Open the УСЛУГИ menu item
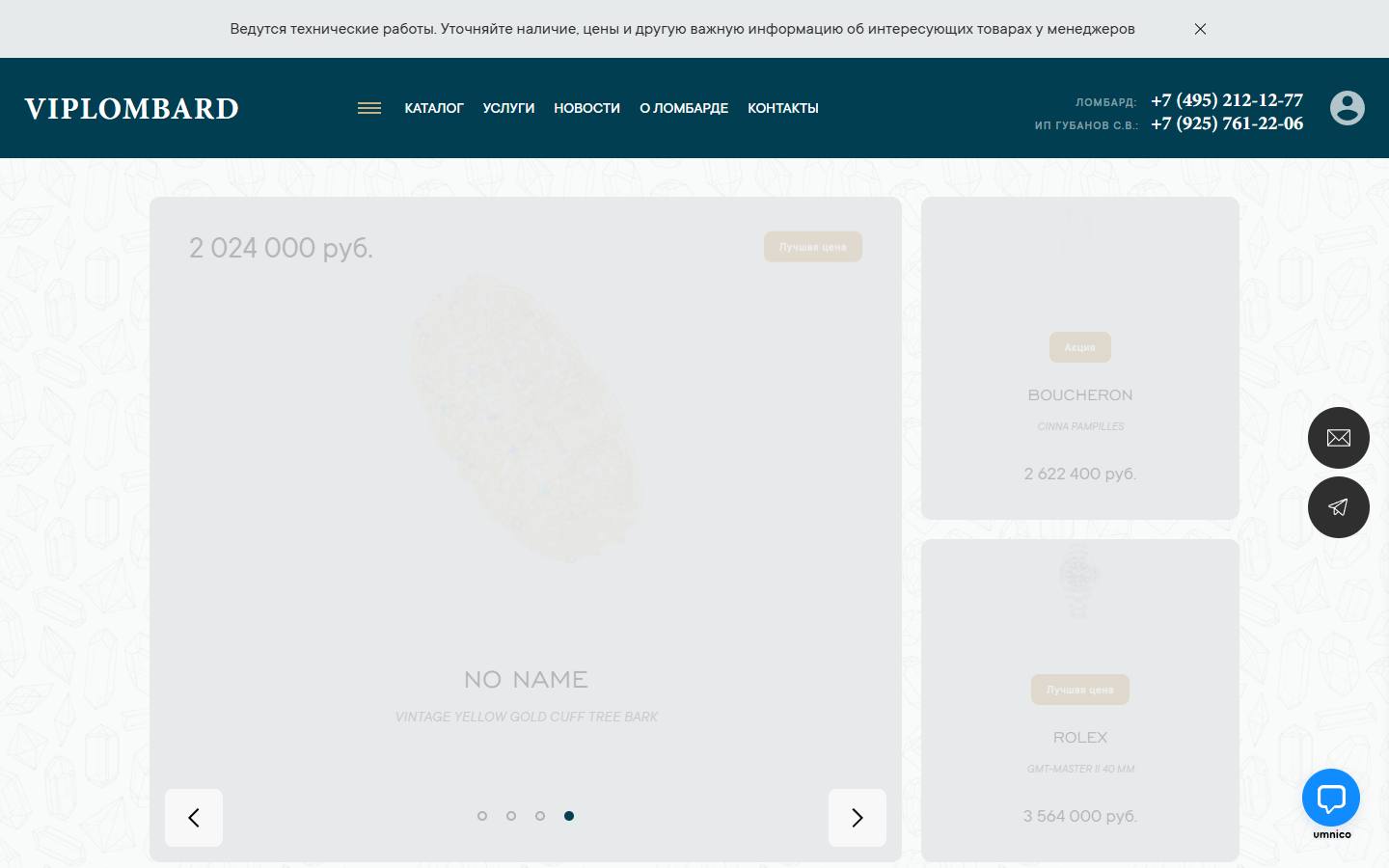This screenshot has height=868, width=1389. point(508,108)
